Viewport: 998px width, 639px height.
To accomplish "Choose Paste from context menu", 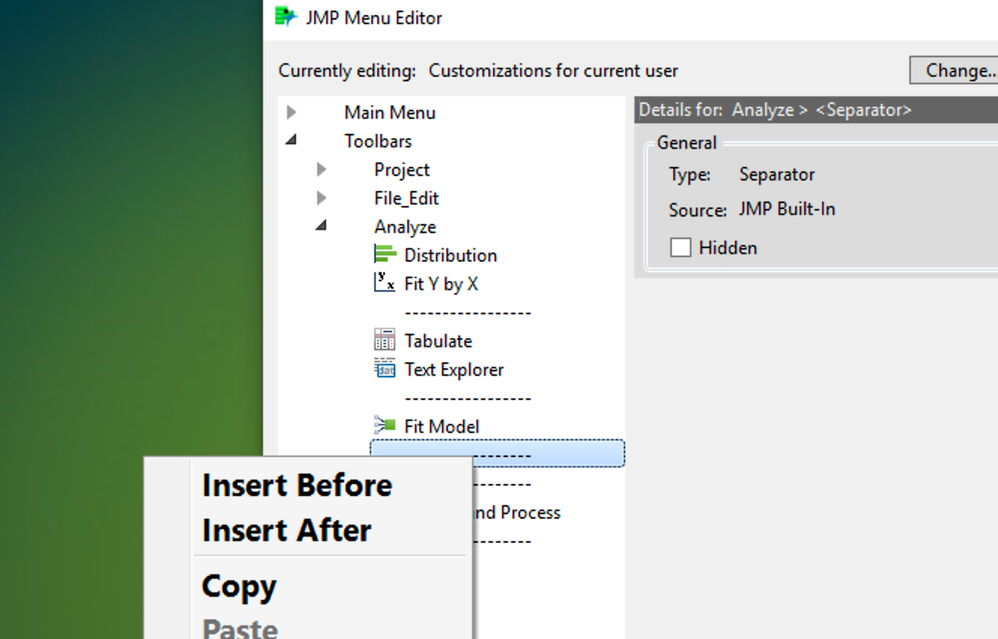I will (240, 629).
